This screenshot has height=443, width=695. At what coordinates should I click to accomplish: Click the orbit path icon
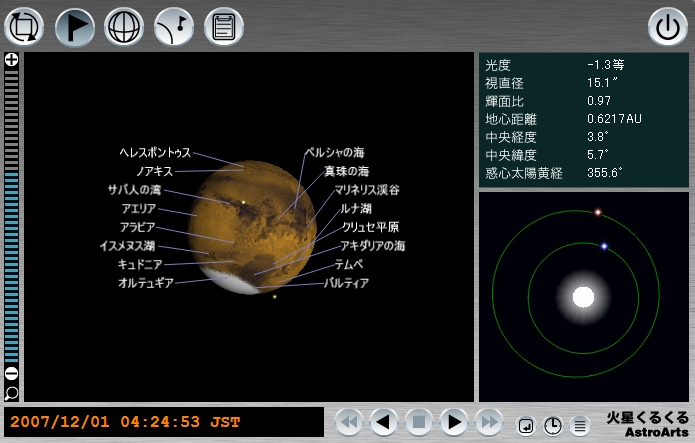pyautogui.click(x=174, y=27)
